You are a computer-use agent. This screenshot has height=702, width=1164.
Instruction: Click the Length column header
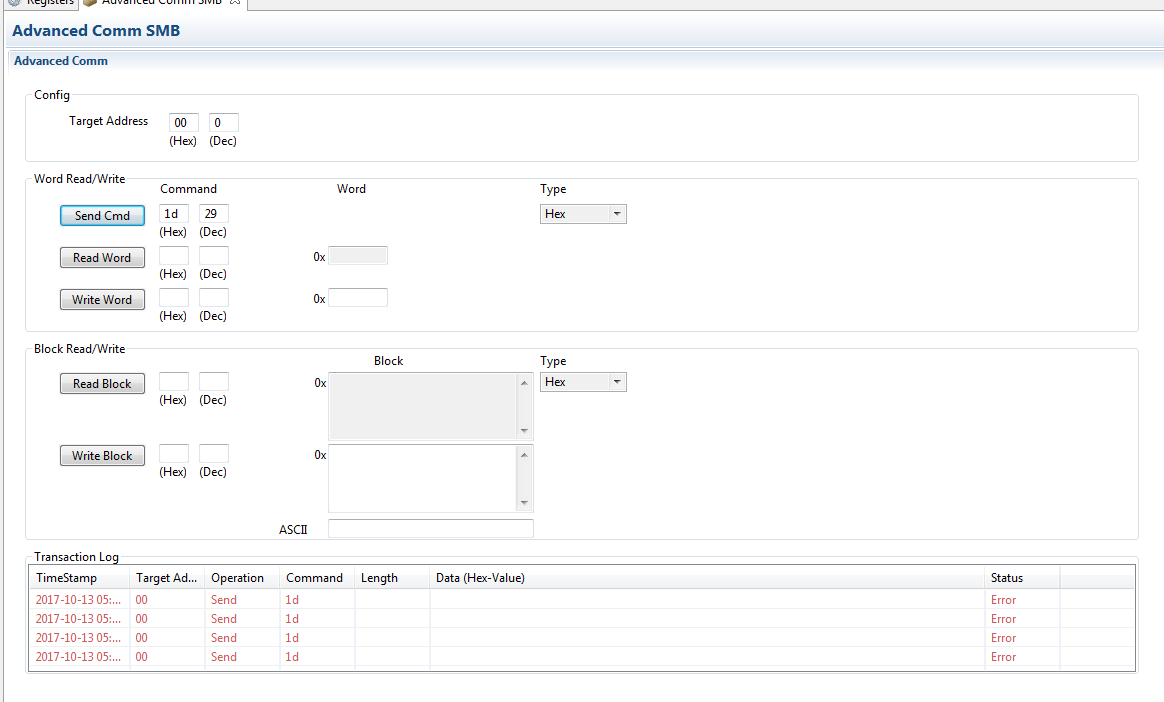coord(392,578)
